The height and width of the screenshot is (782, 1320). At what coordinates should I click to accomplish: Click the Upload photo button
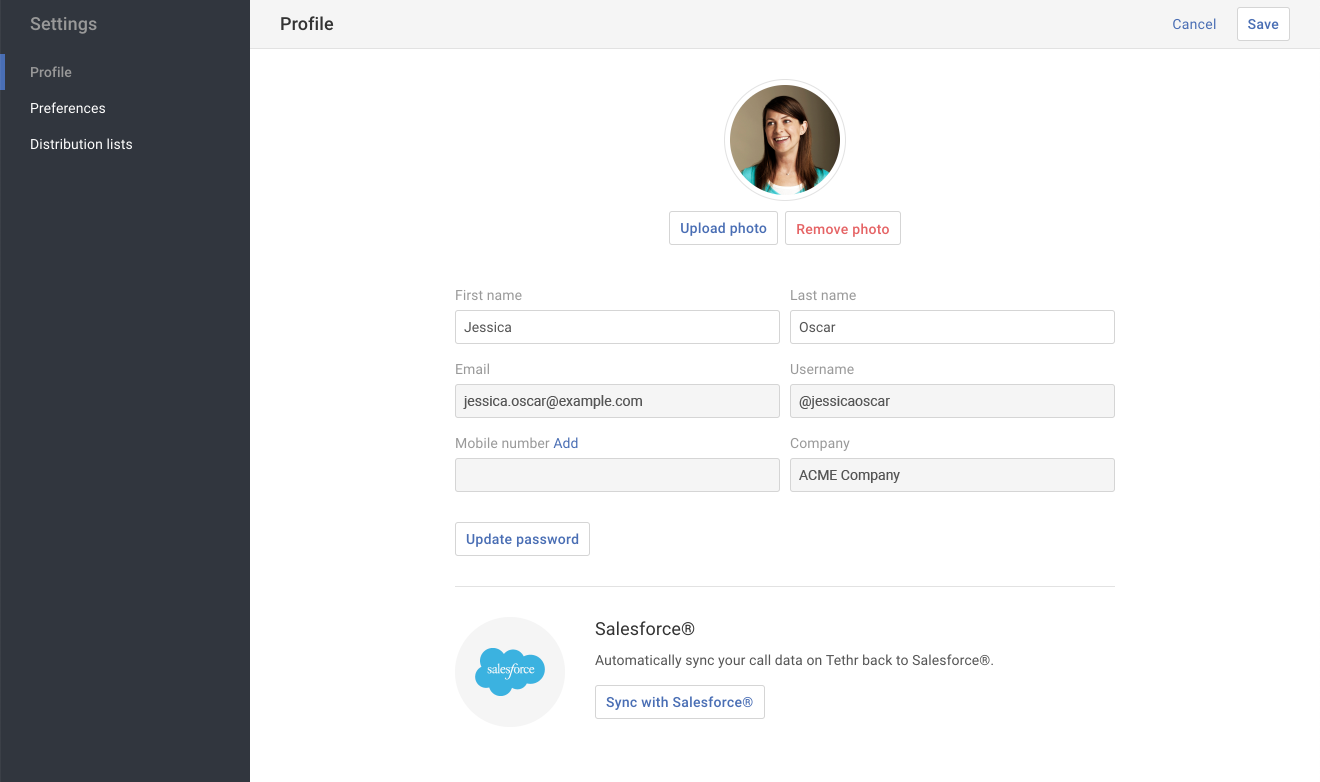[723, 228]
